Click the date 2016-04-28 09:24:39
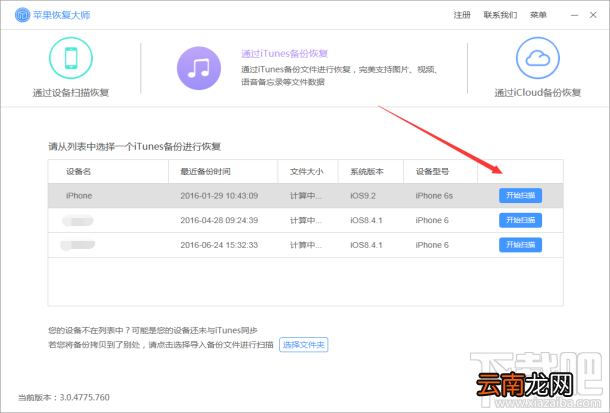 coord(219,220)
